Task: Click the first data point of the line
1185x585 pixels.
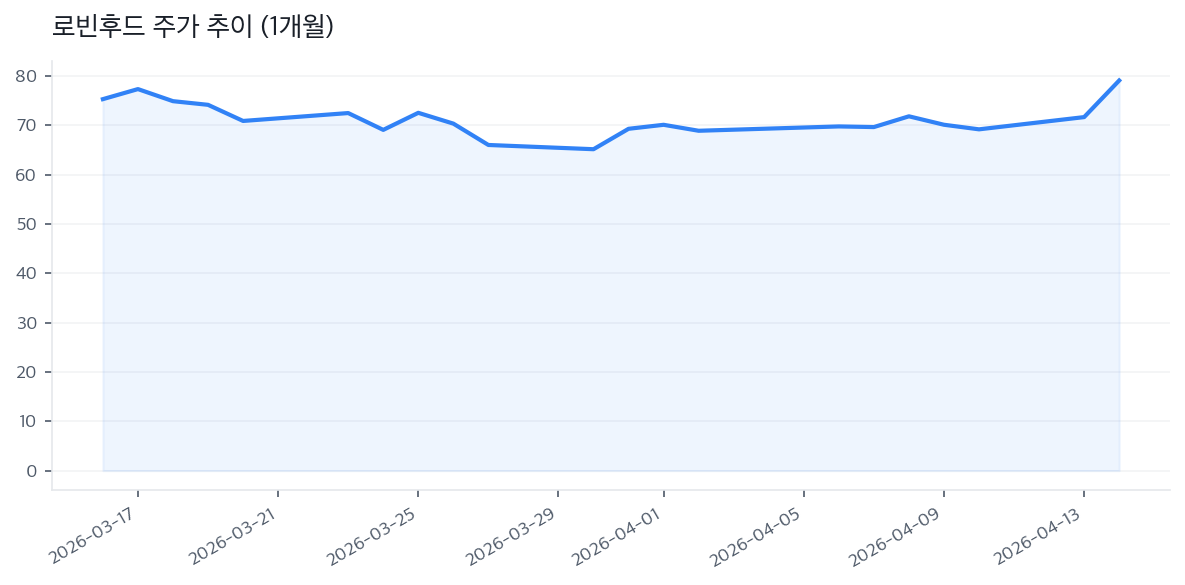Action: [x=103, y=99]
